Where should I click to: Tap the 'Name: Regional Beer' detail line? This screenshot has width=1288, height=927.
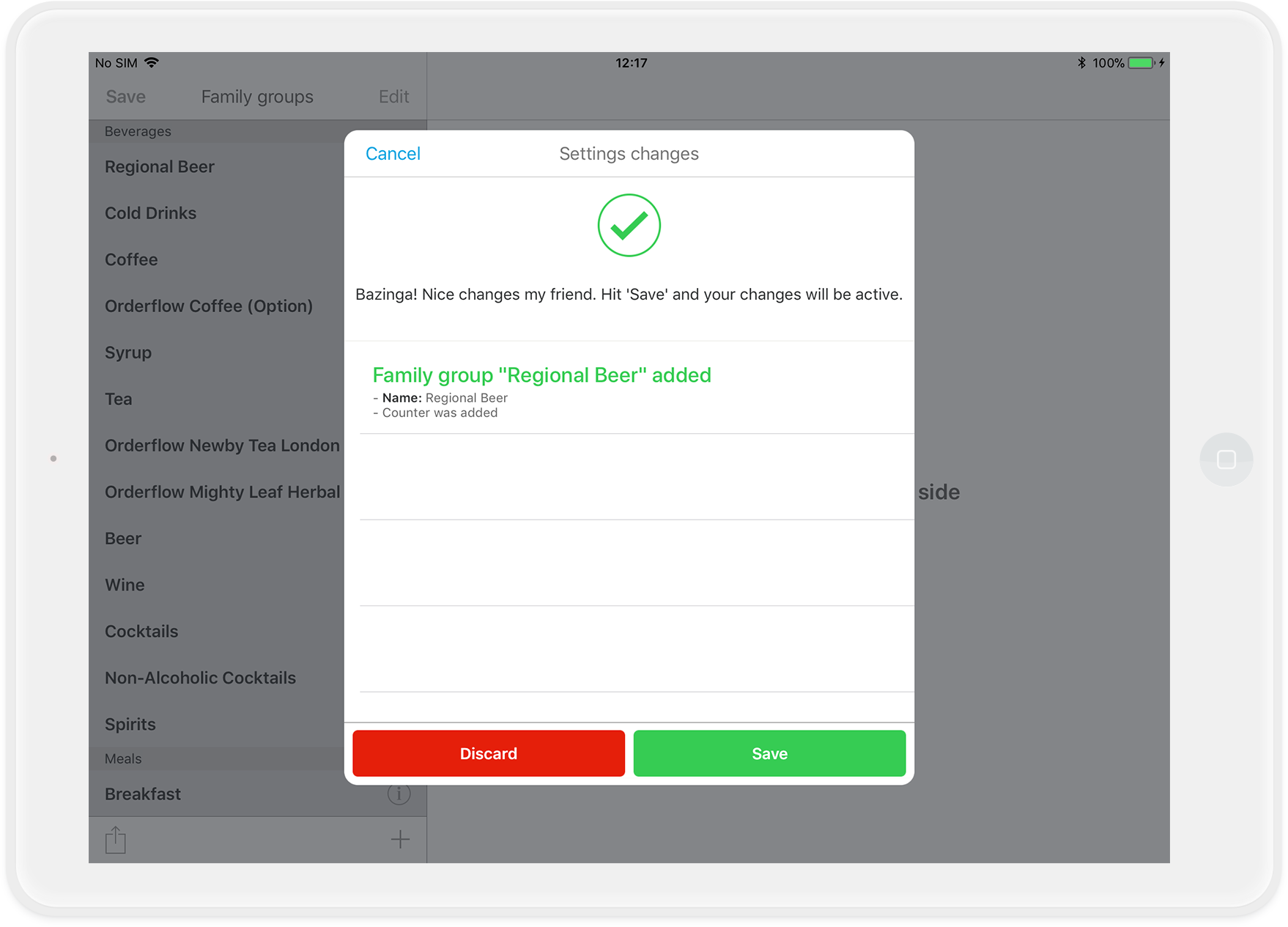tap(440, 398)
